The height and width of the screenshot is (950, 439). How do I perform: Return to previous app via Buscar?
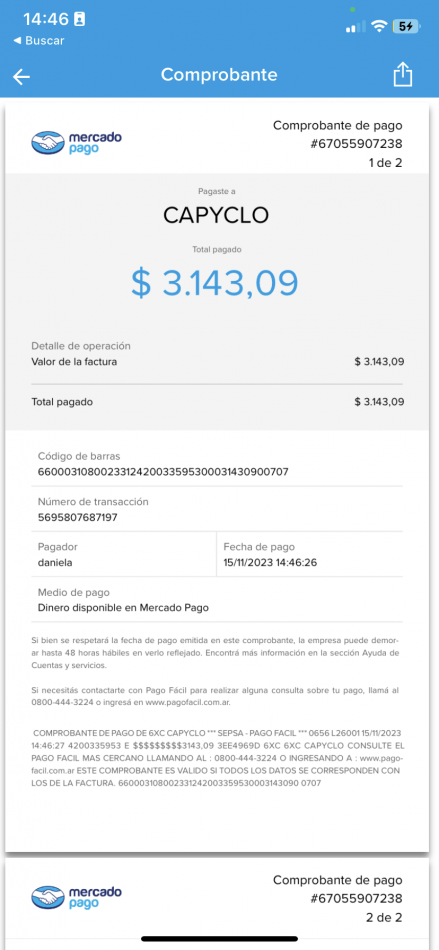tap(39, 41)
